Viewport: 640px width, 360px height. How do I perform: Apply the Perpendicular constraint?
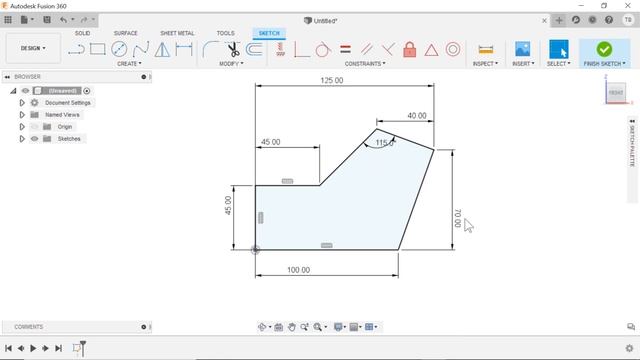point(388,49)
